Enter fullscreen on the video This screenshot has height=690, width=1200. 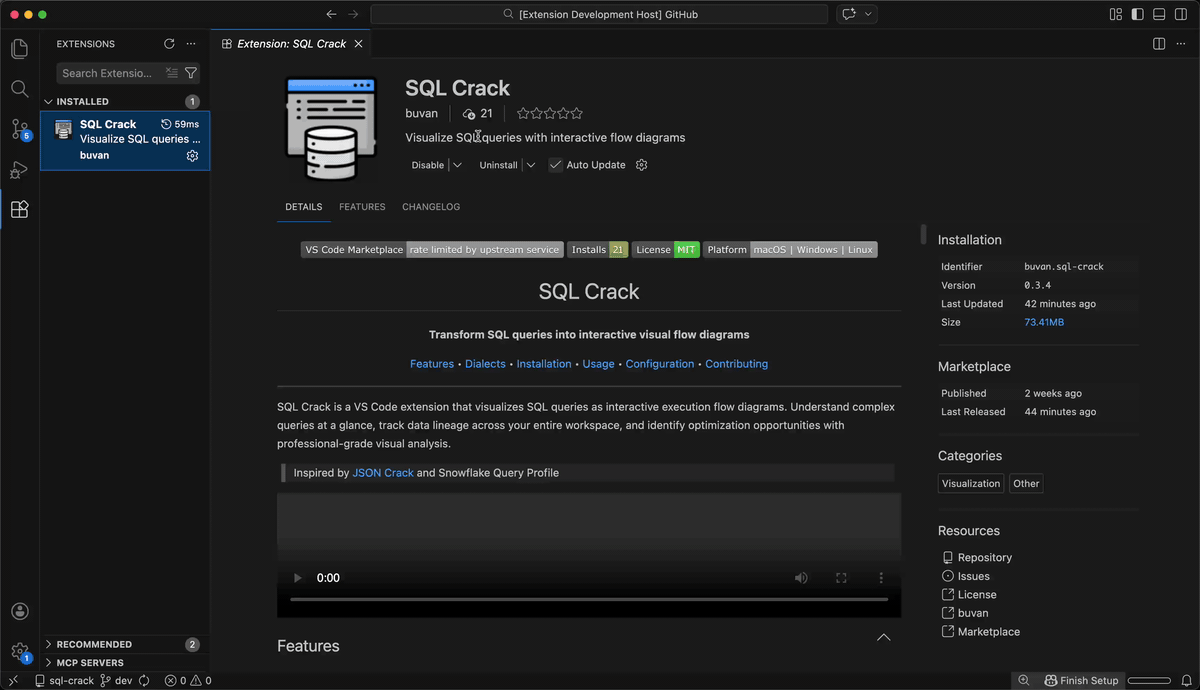pyautogui.click(x=841, y=578)
